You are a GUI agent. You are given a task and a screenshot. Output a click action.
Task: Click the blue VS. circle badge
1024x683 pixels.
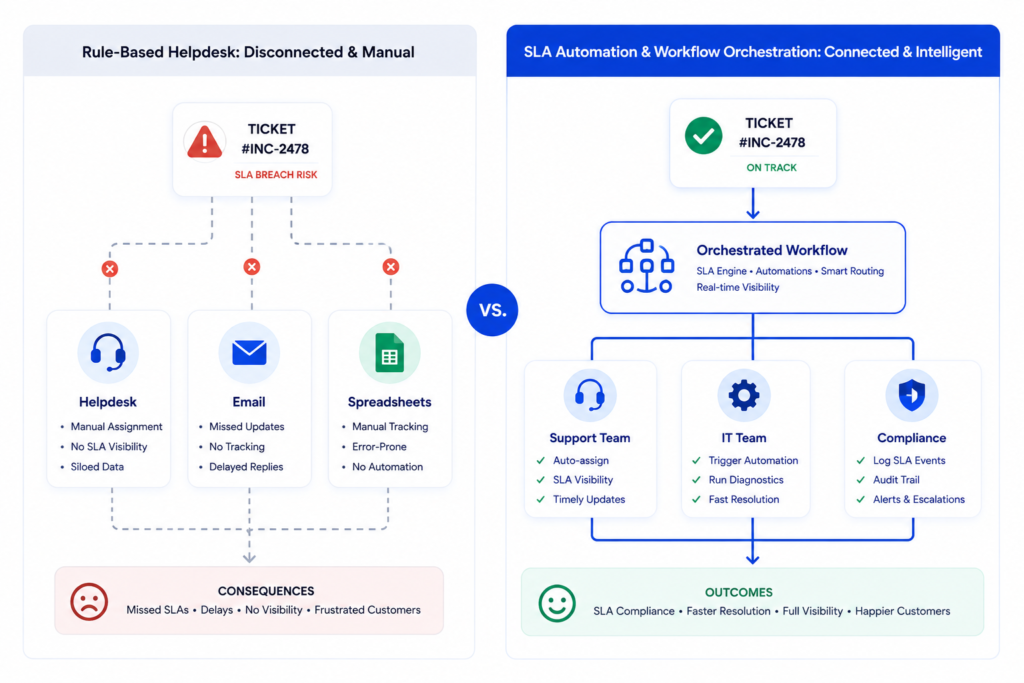[492, 310]
